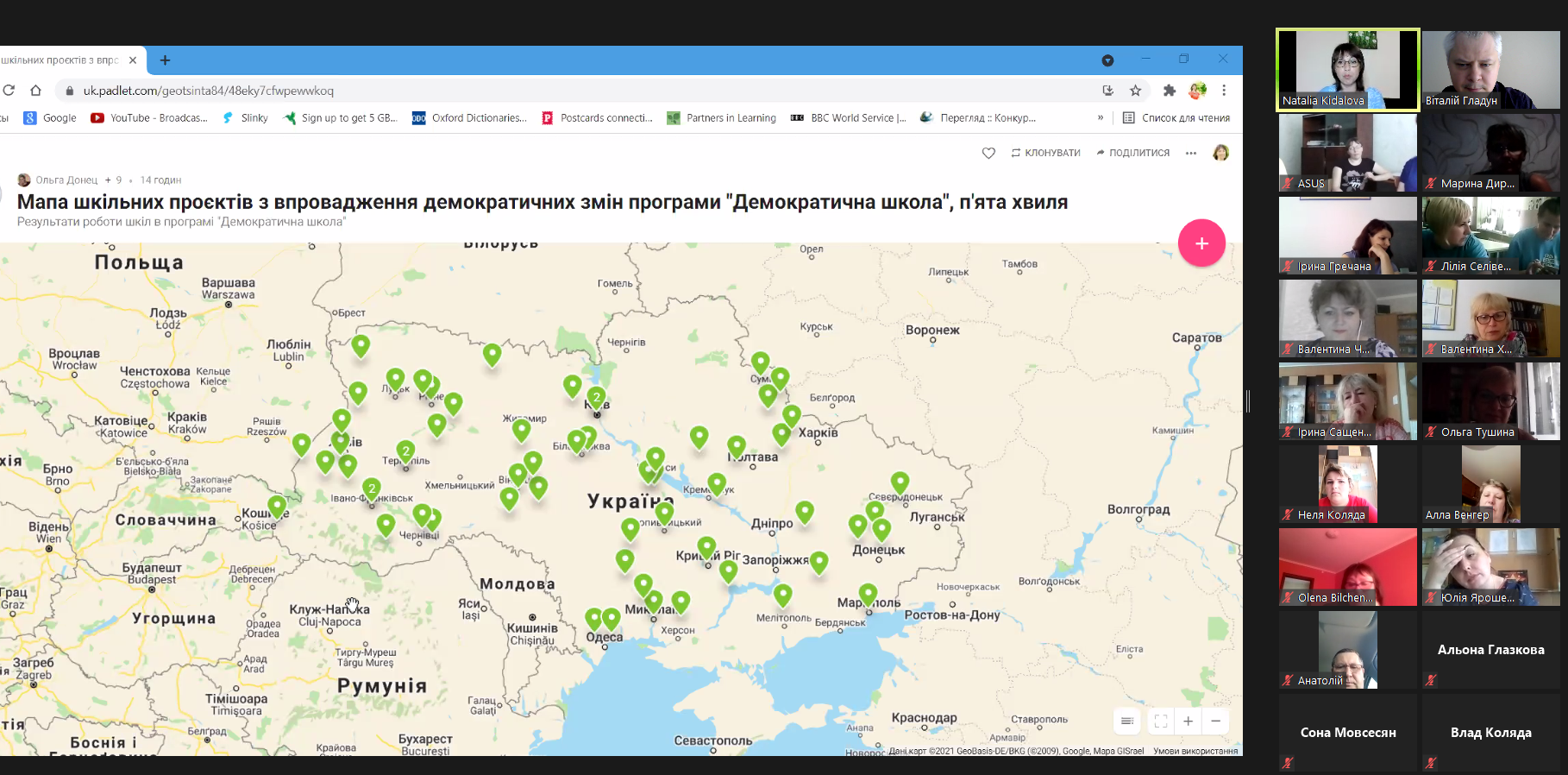Open a new browser tab
Screen dimensions: 1568x775
tap(165, 60)
